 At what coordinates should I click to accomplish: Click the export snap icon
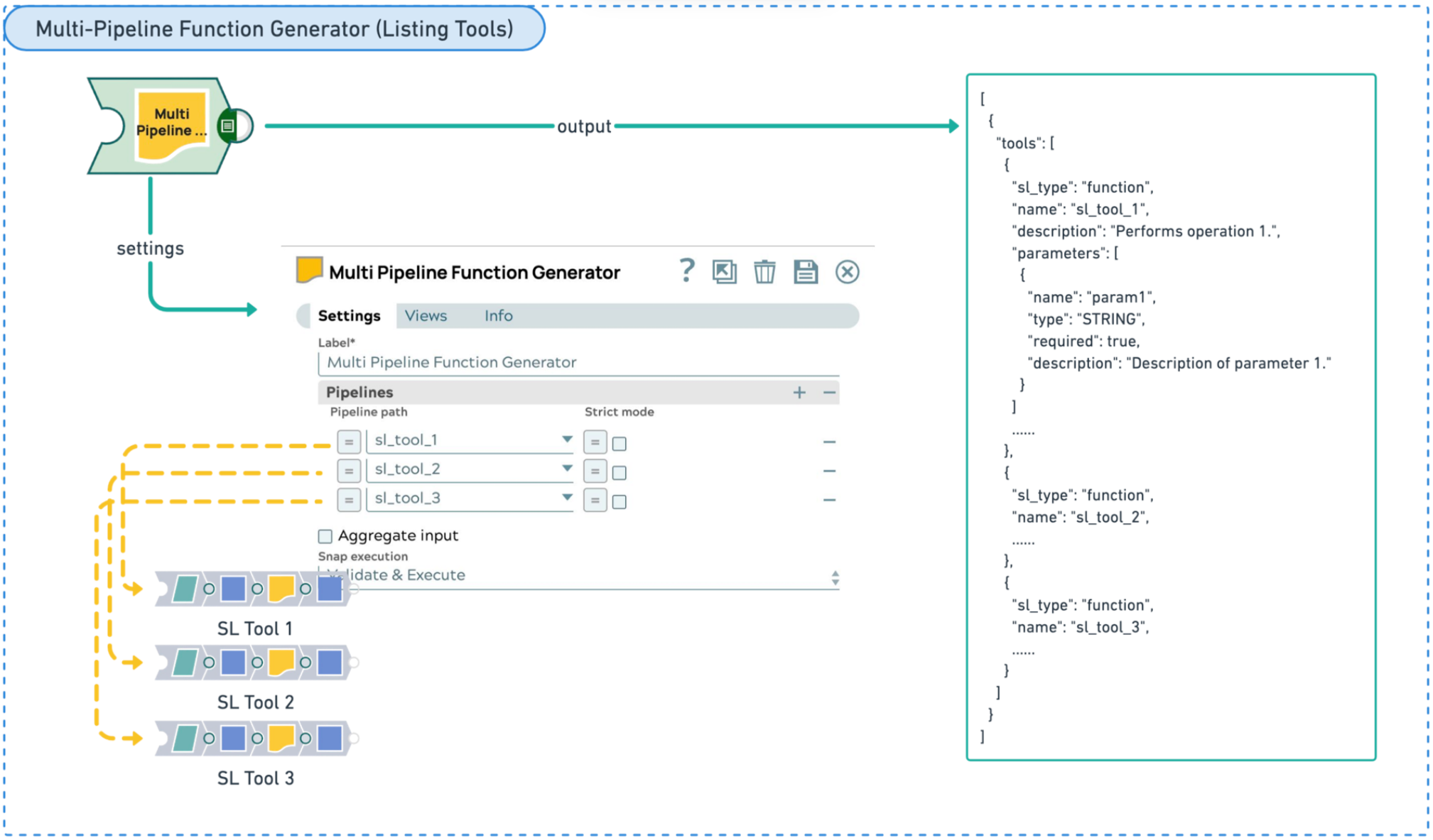click(724, 272)
